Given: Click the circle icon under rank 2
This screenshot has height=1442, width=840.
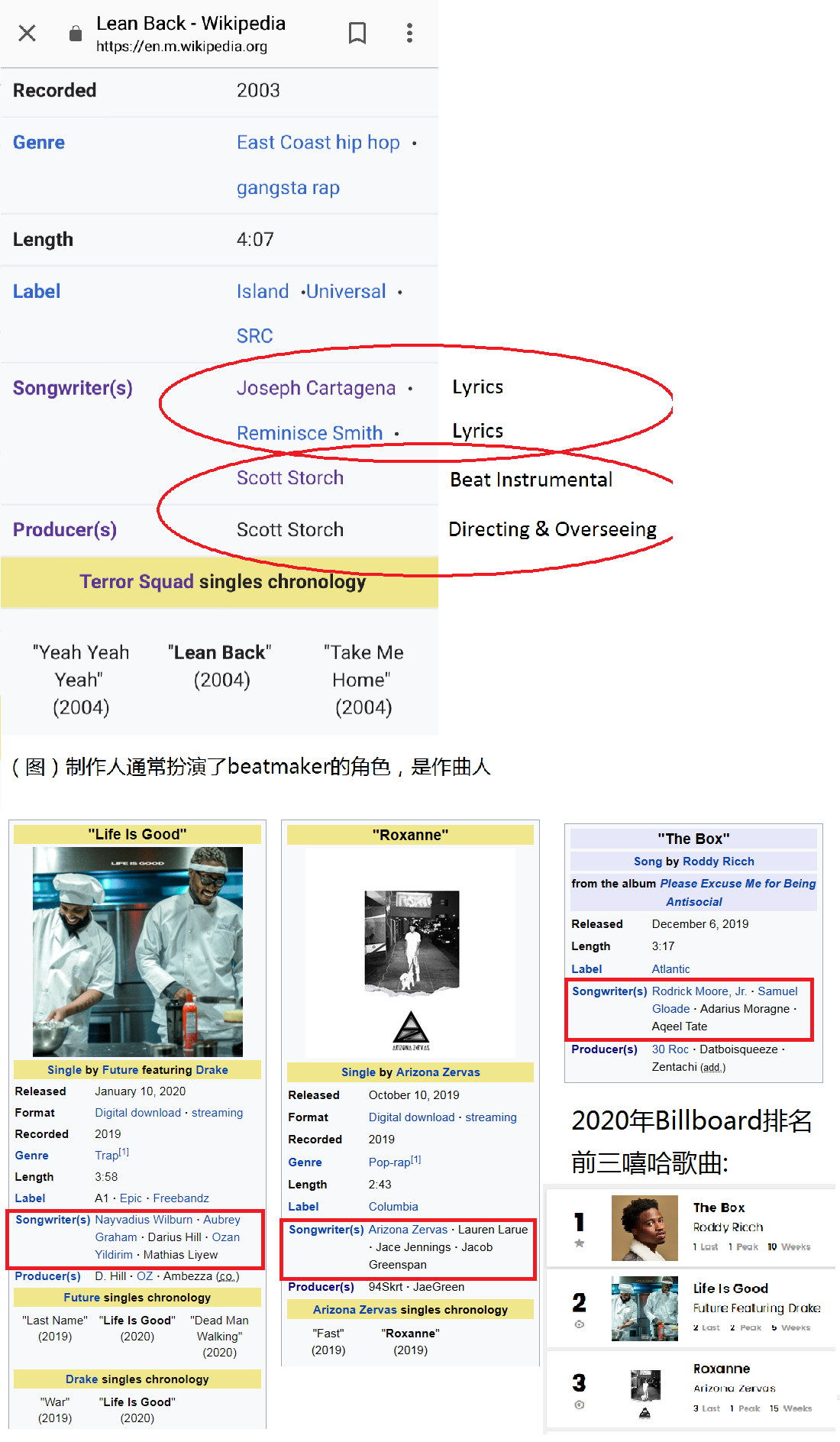Looking at the screenshot, I should [580, 1324].
